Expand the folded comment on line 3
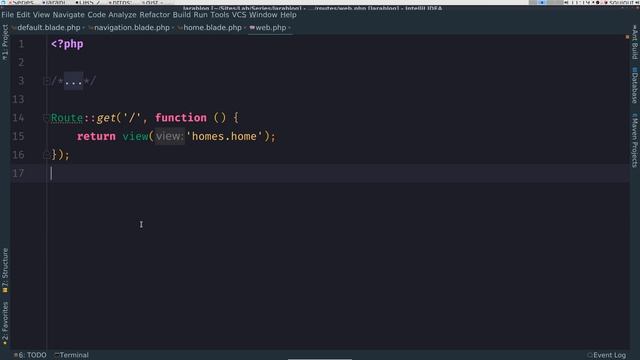 (x=46, y=81)
